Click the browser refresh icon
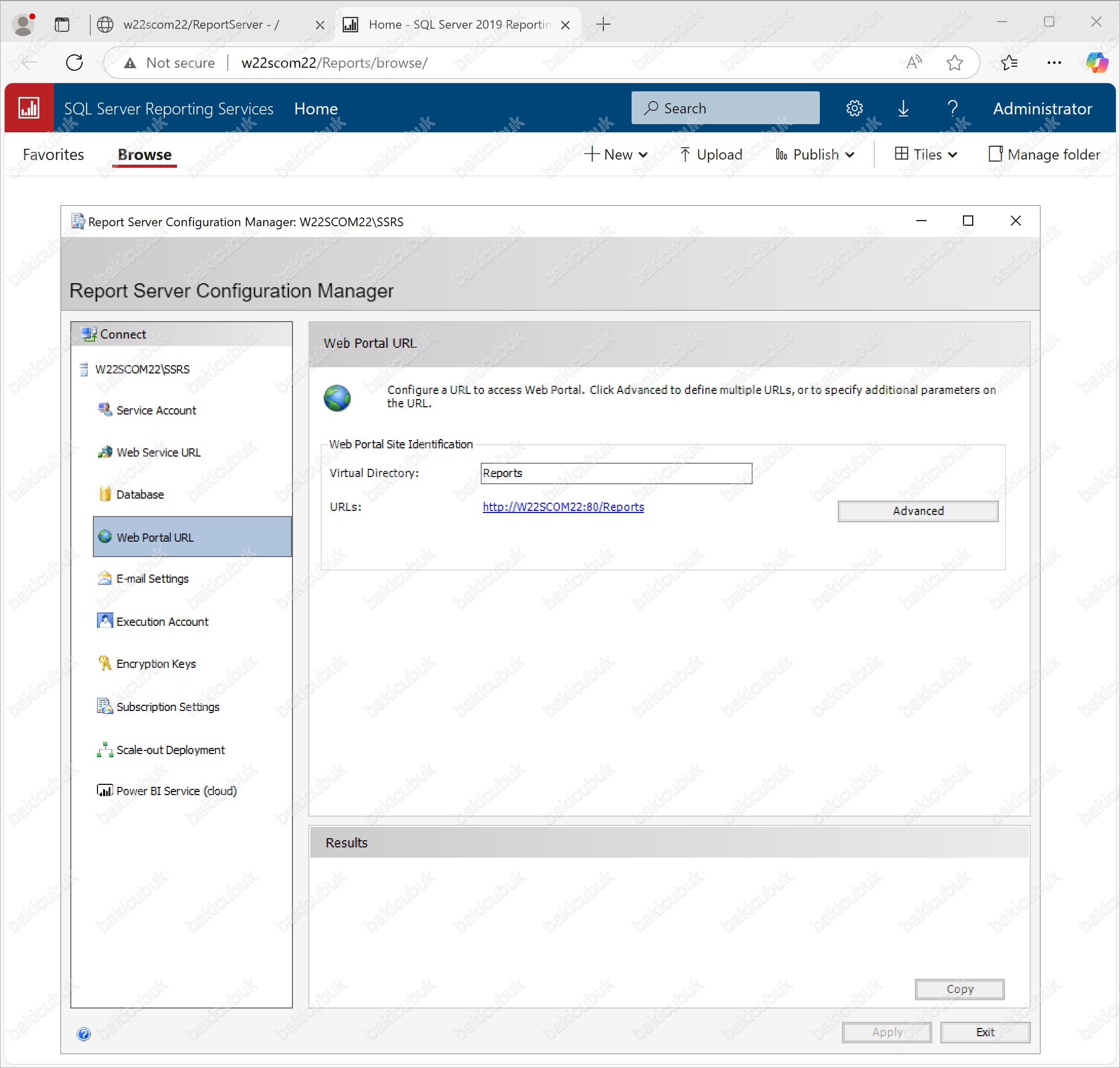The width and height of the screenshot is (1120, 1068). click(x=74, y=63)
